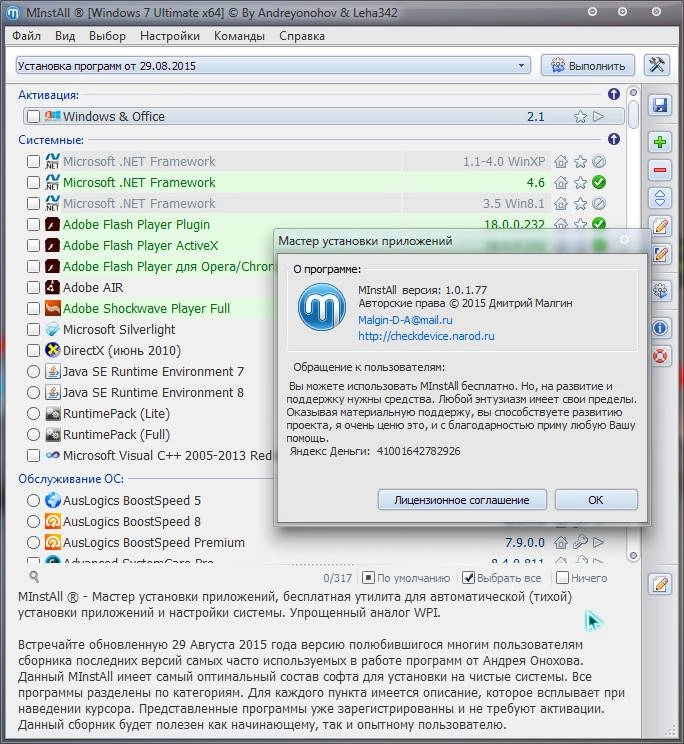Screen dimensions: 684x744
Task: Click the Выполнить button
Action: tap(588, 65)
